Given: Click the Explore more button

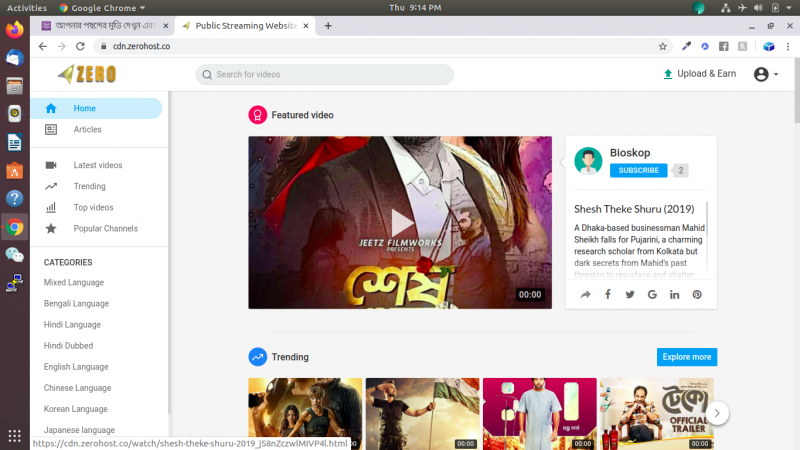Looking at the screenshot, I should [687, 357].
